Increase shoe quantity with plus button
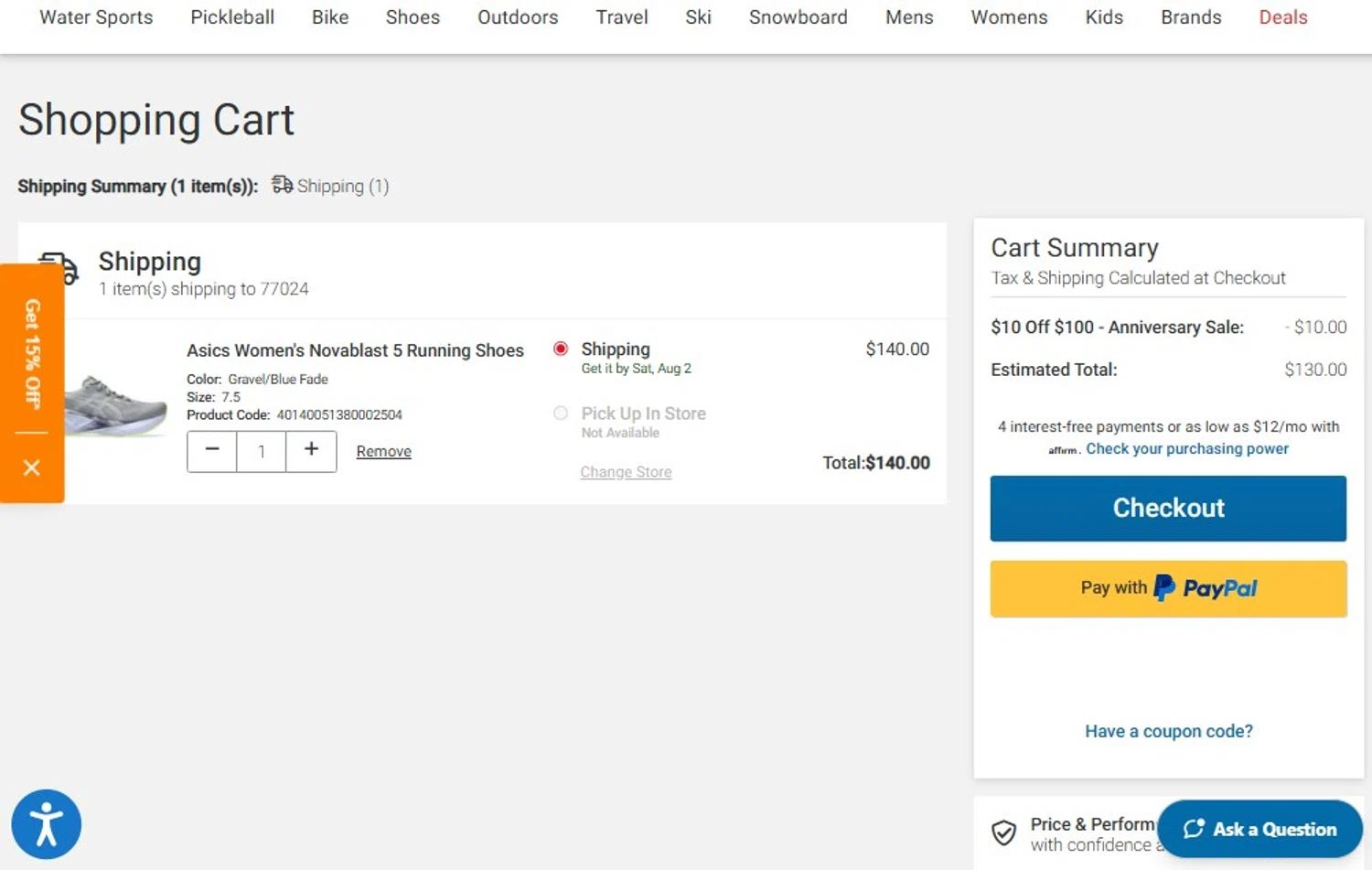Screen dimensions: 1372x870 point(311,451)
